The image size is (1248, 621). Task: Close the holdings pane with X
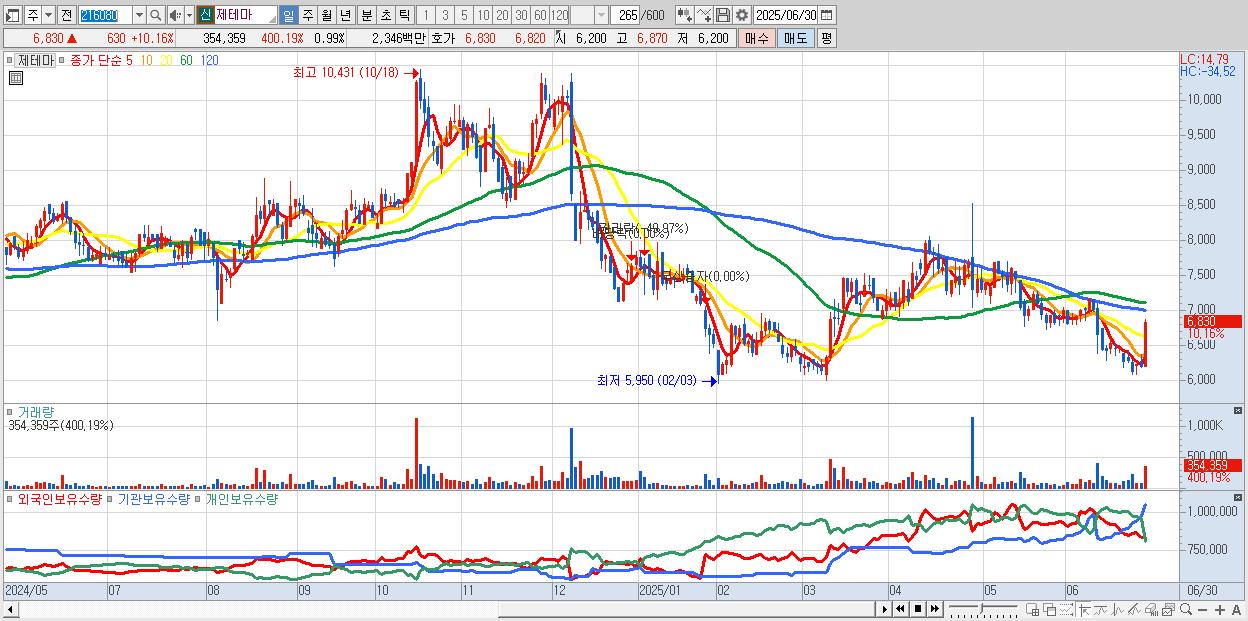[x=1239, y=498]
